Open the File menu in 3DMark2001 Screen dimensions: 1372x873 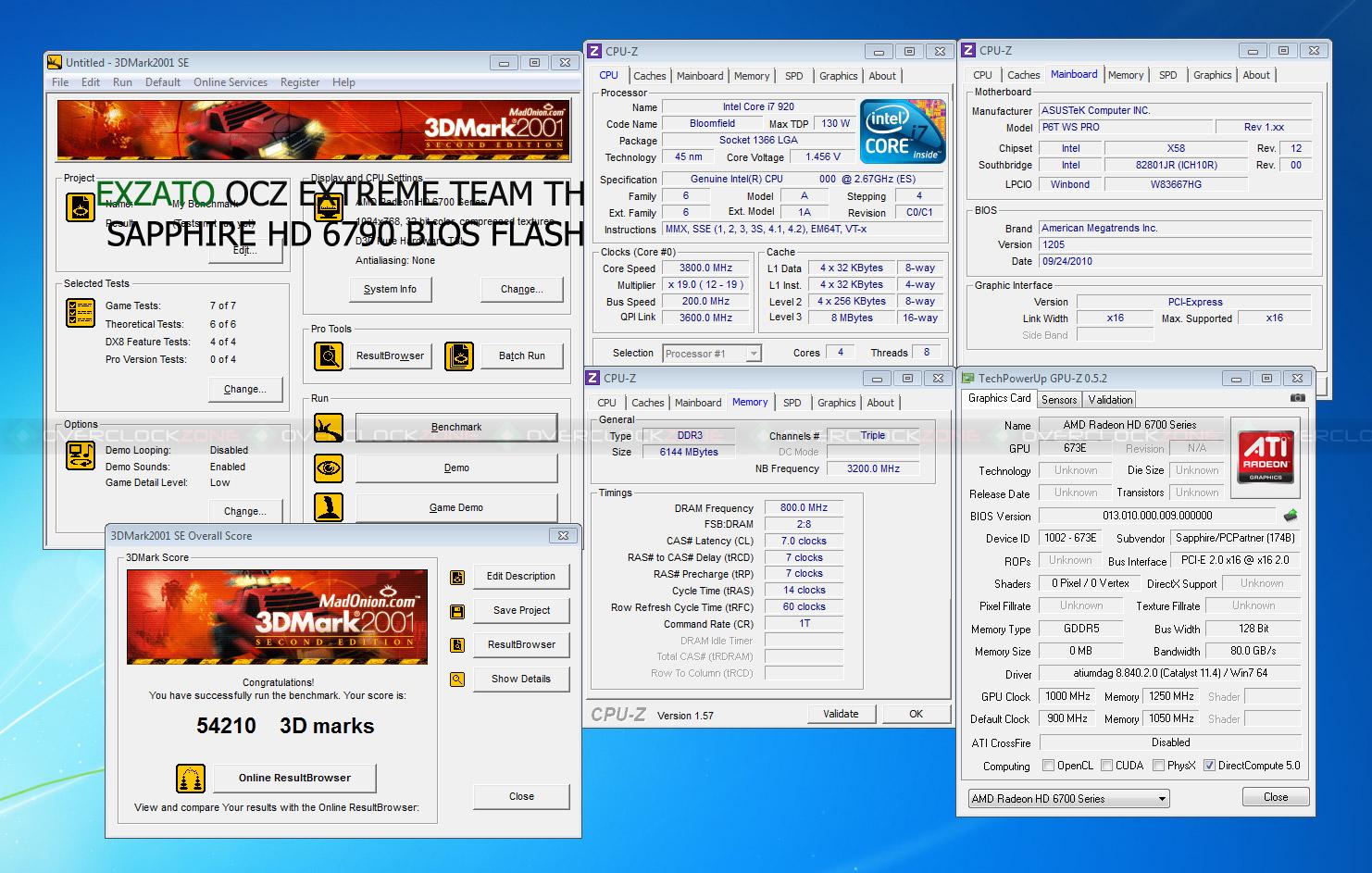point(60,82)
